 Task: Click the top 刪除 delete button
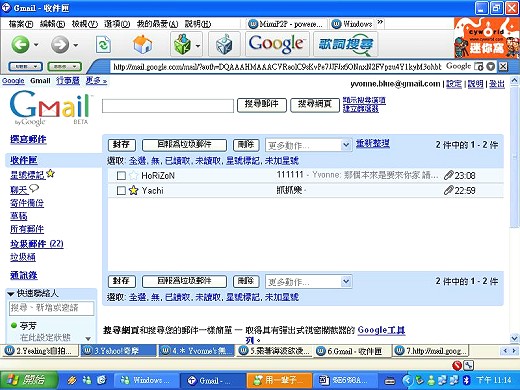point(246,145)
